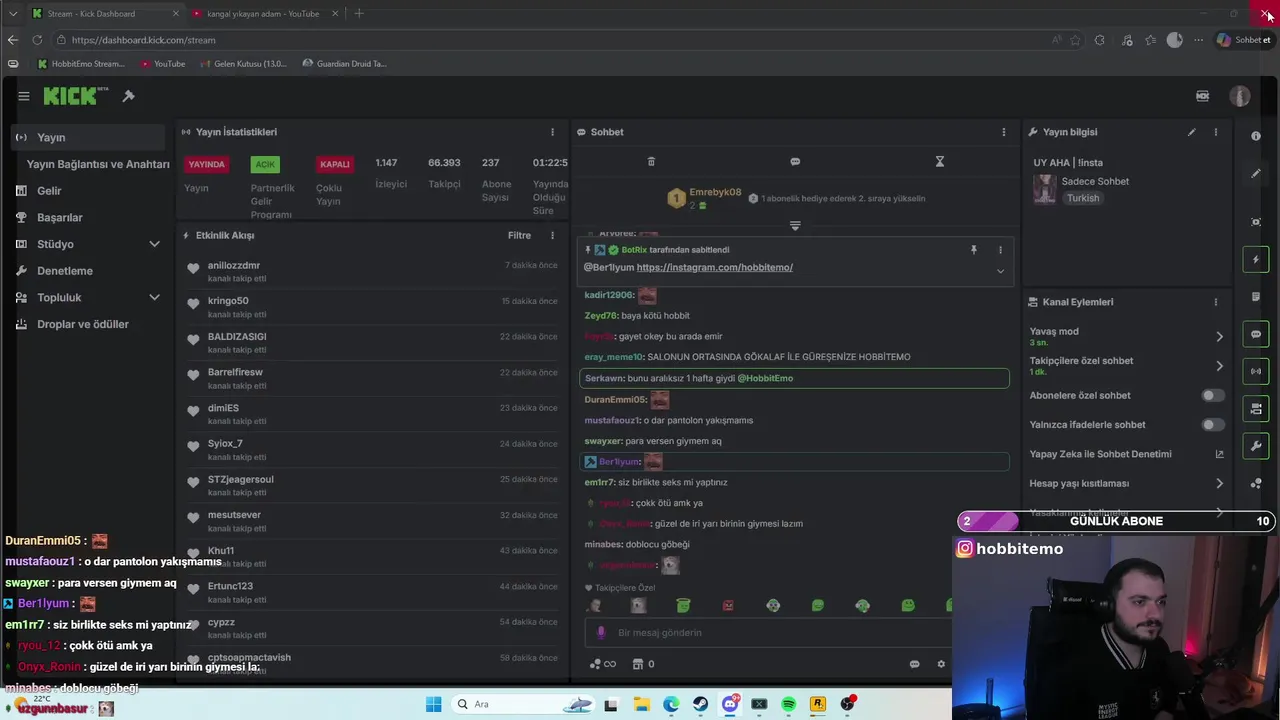Click the Windows Start button
1280x720 pixels.
(x=433, y=704)
